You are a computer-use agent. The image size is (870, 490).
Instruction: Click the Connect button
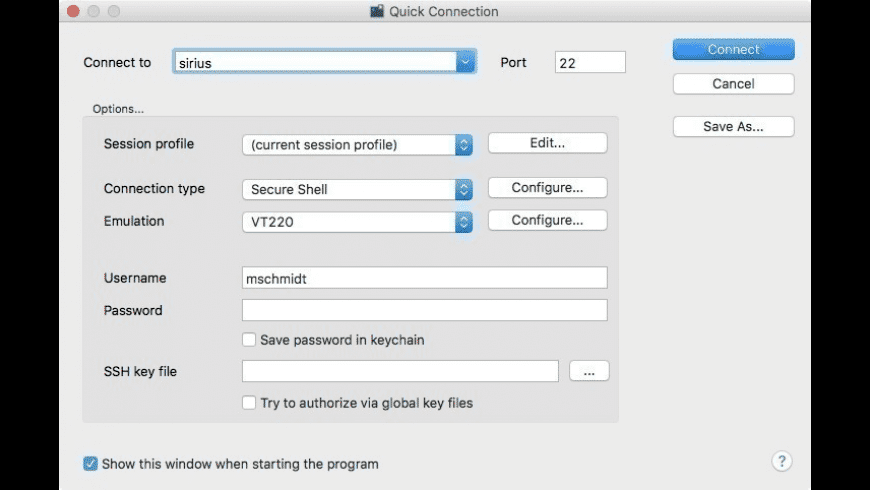coord(733,50)
